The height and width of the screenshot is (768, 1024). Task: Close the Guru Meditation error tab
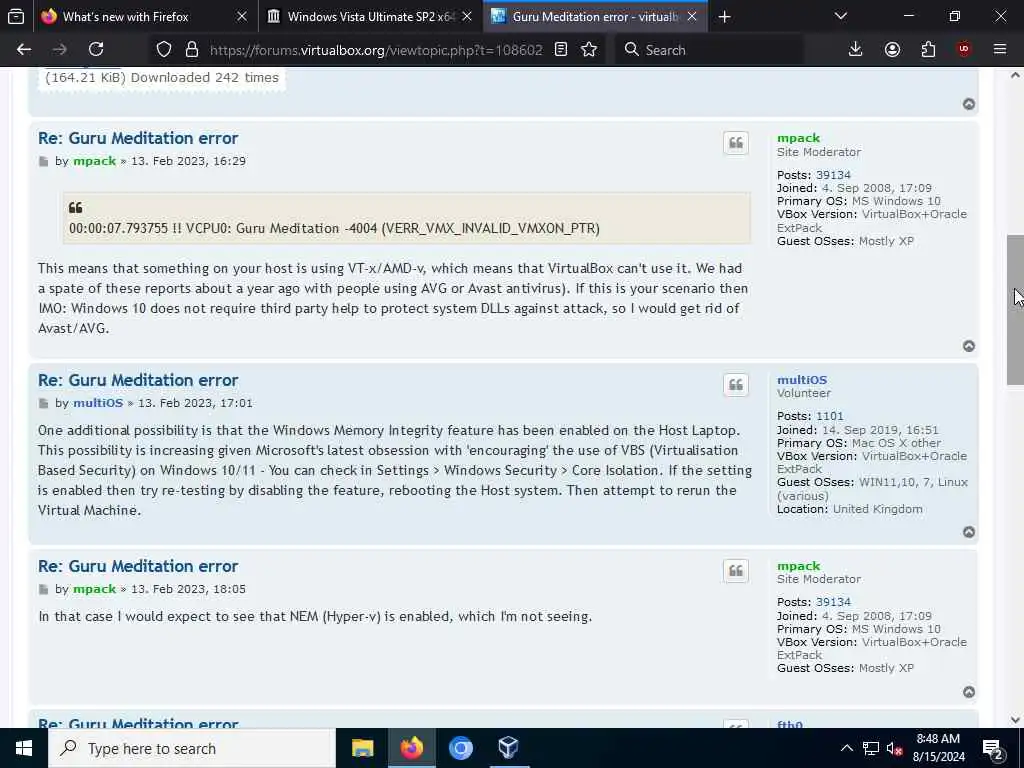pos(692,17)
